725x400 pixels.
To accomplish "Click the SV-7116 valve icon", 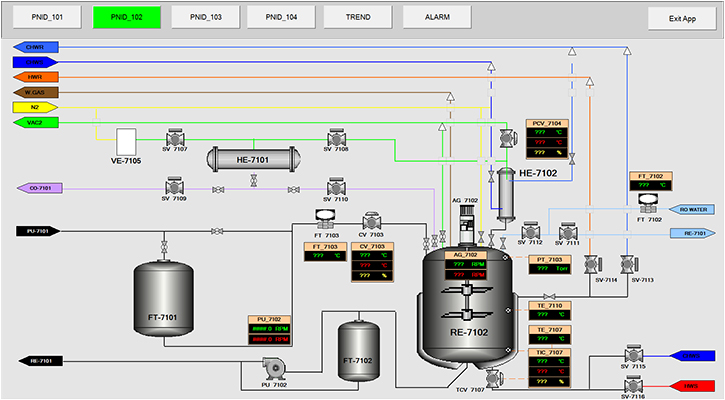I will 633,385.
